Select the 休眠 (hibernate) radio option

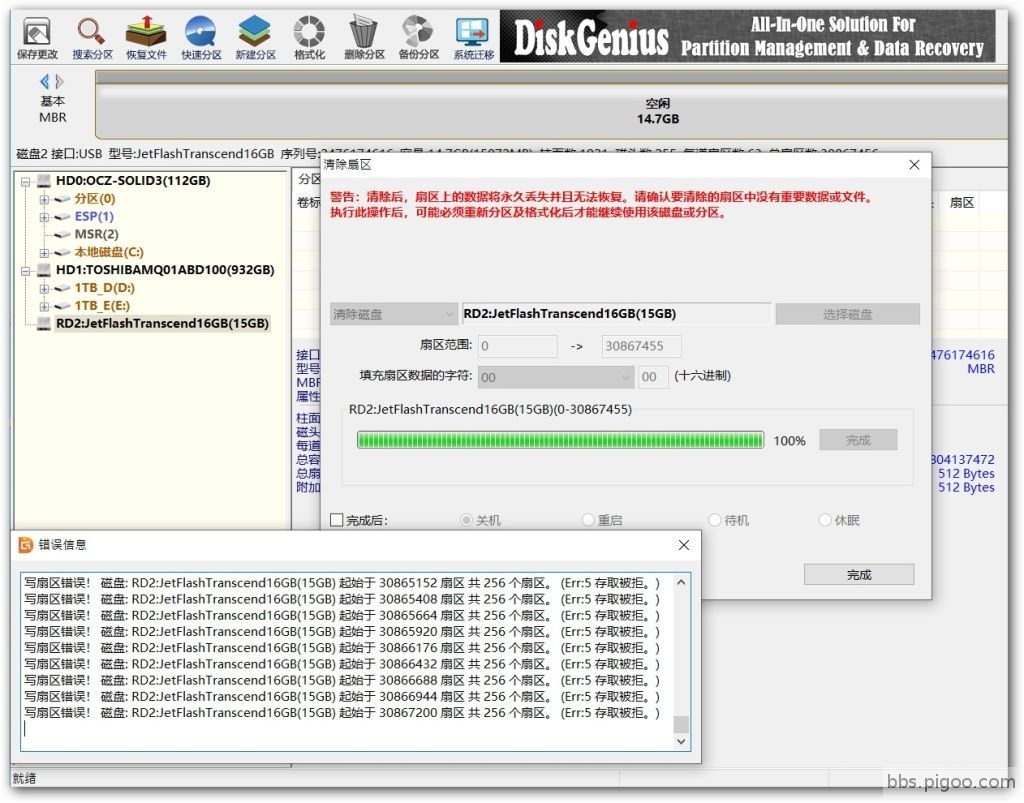coord(825,520)
